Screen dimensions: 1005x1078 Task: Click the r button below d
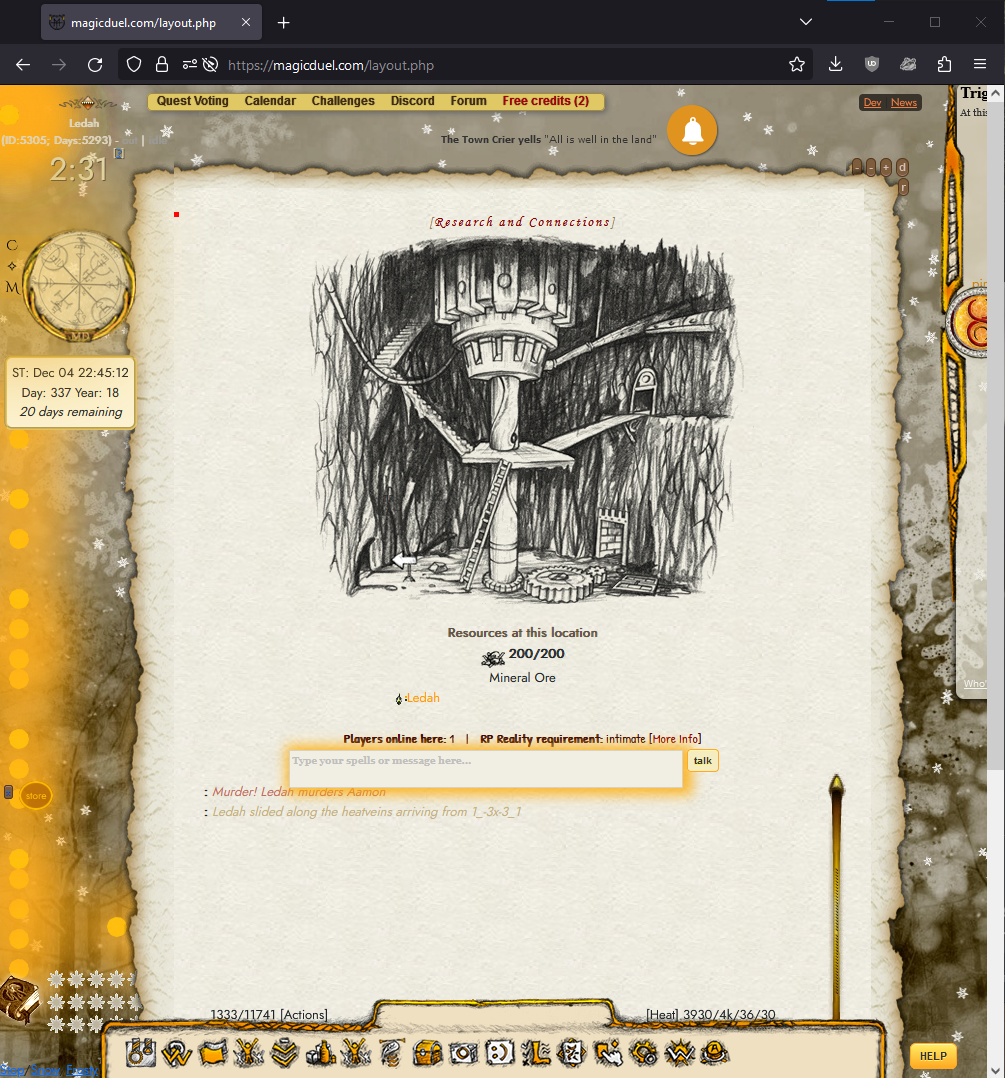903,186
